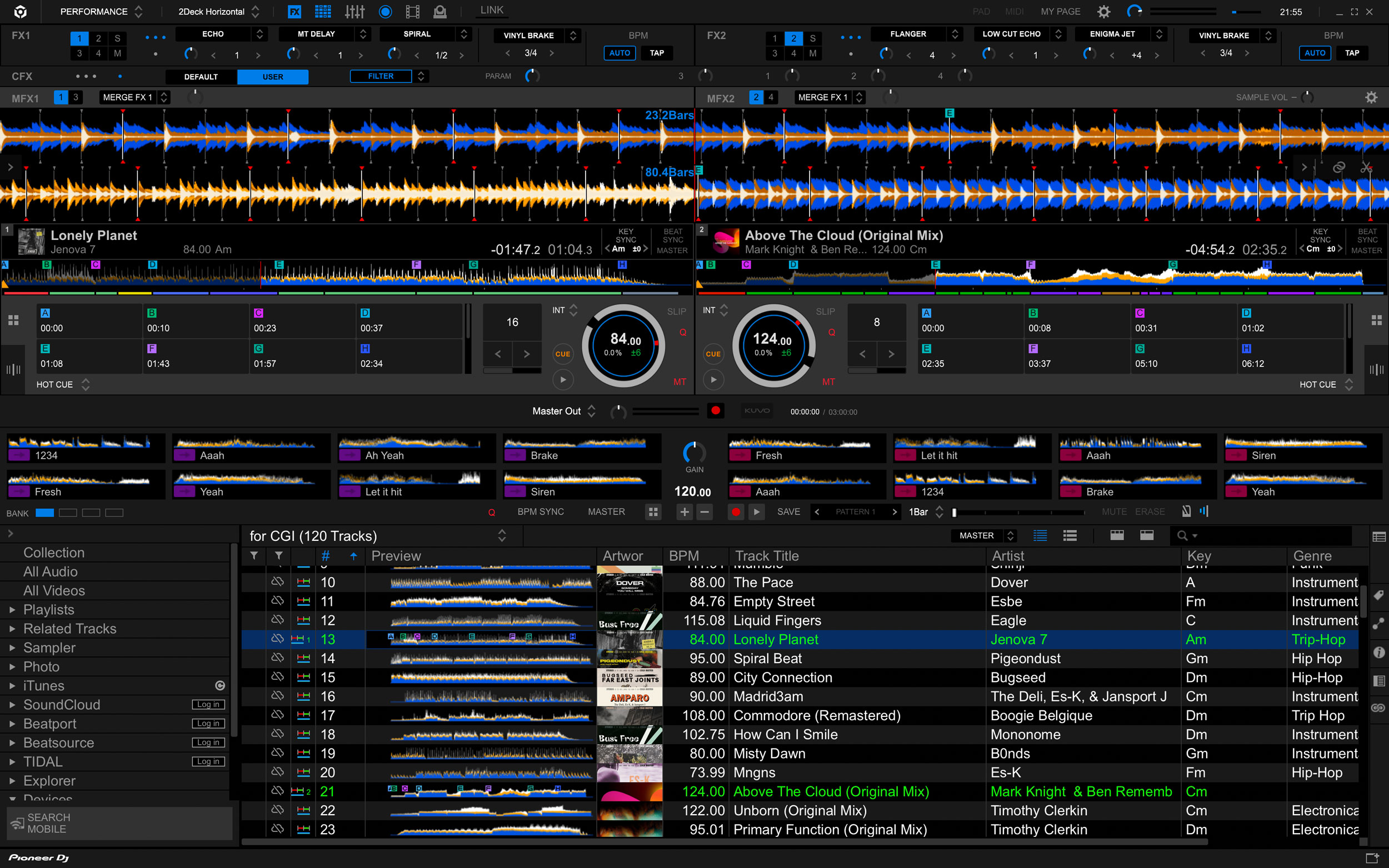This screenshot has width=1389, height=868.
Task: Select All Audio in browser tree
Action: 51,571
